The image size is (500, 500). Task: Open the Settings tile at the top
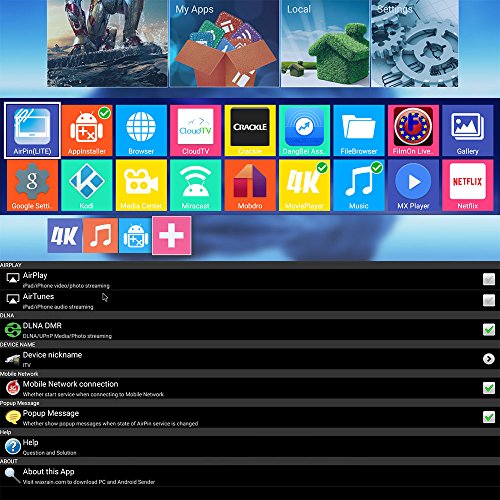coord(415,43)
